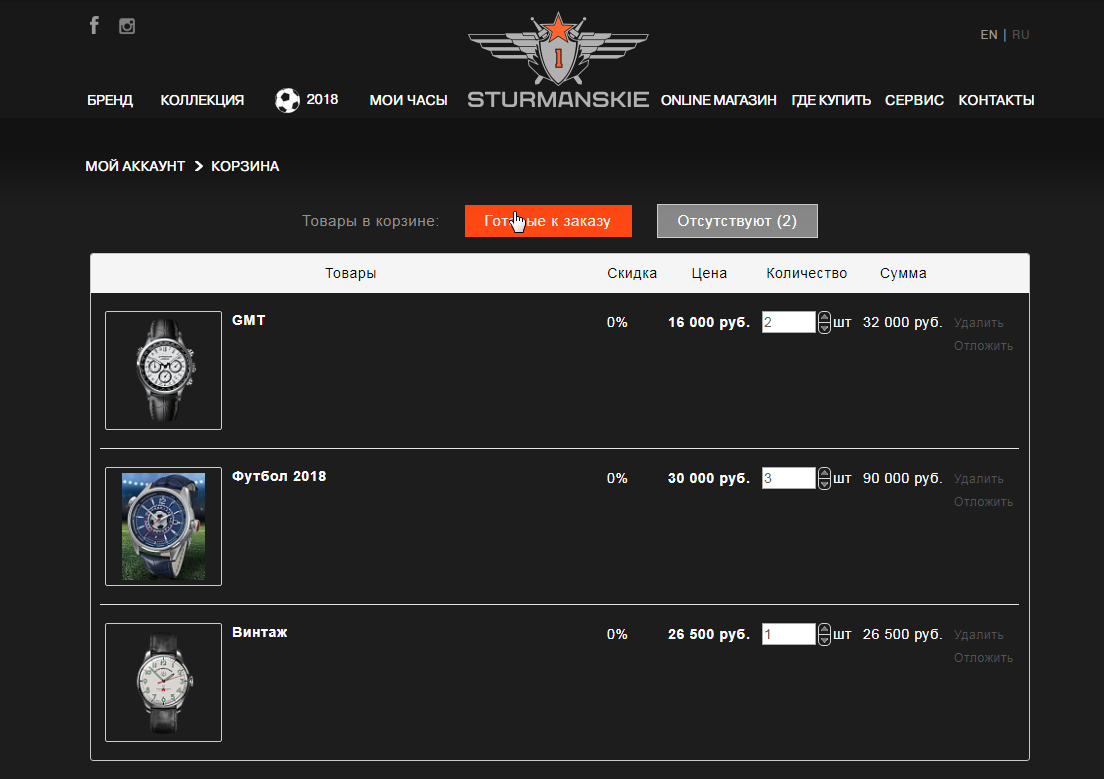The height and width of the screenshot is (779, 1104).
Task: Open the КОЛЛЕКЦИЯ menu item
Action: 202,100
